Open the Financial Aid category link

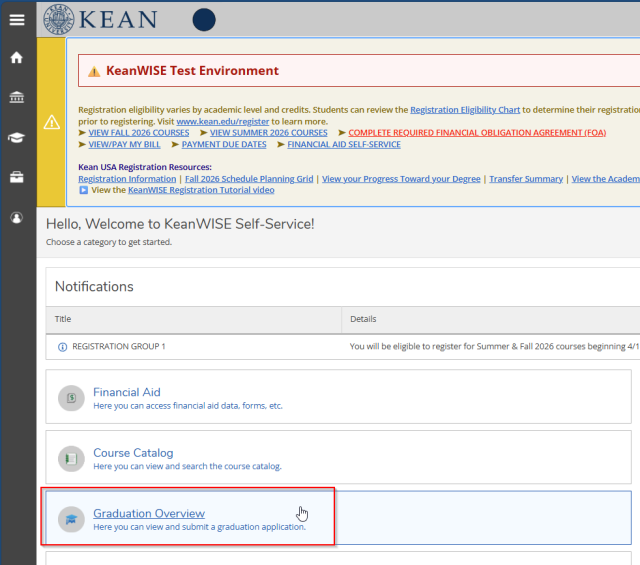click(x=127, y=392)
